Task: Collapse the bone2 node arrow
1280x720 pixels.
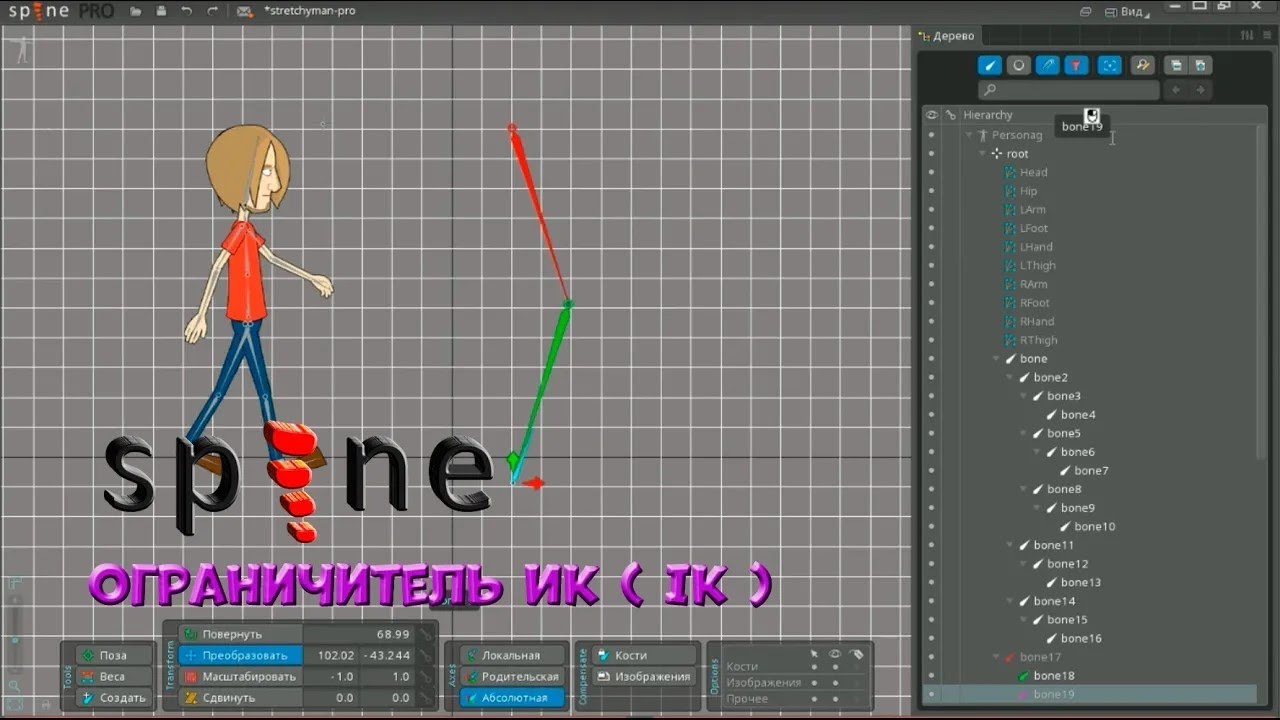Action: (1011, 377)
